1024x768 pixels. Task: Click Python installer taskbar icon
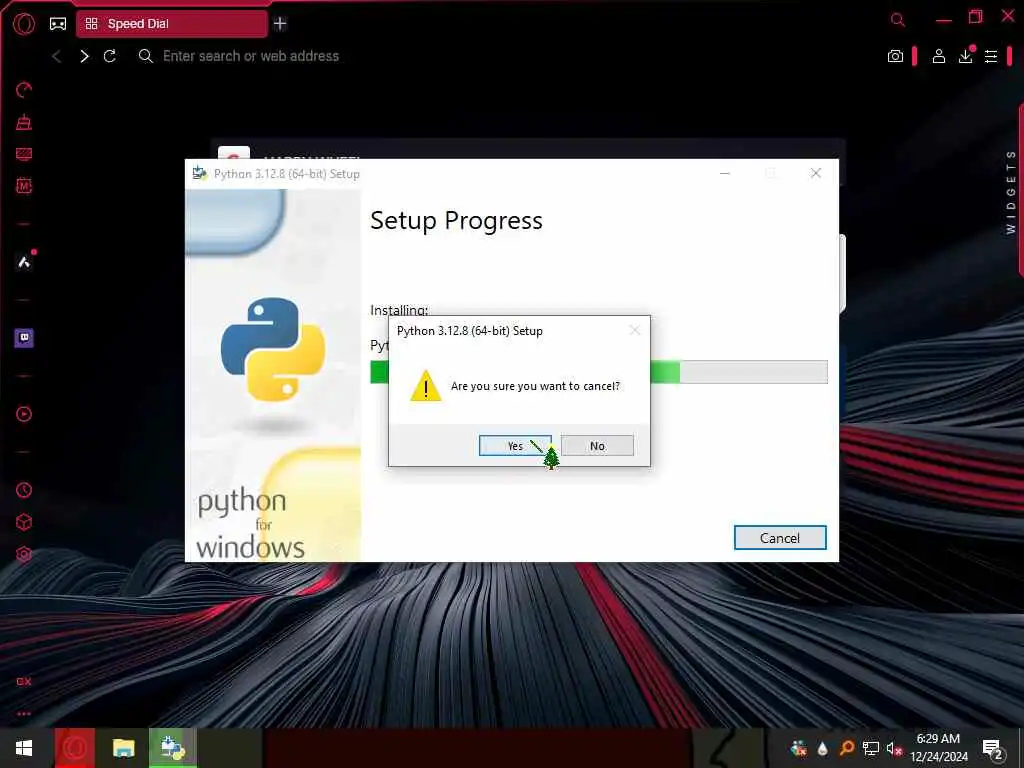click(x=172, y=748)
